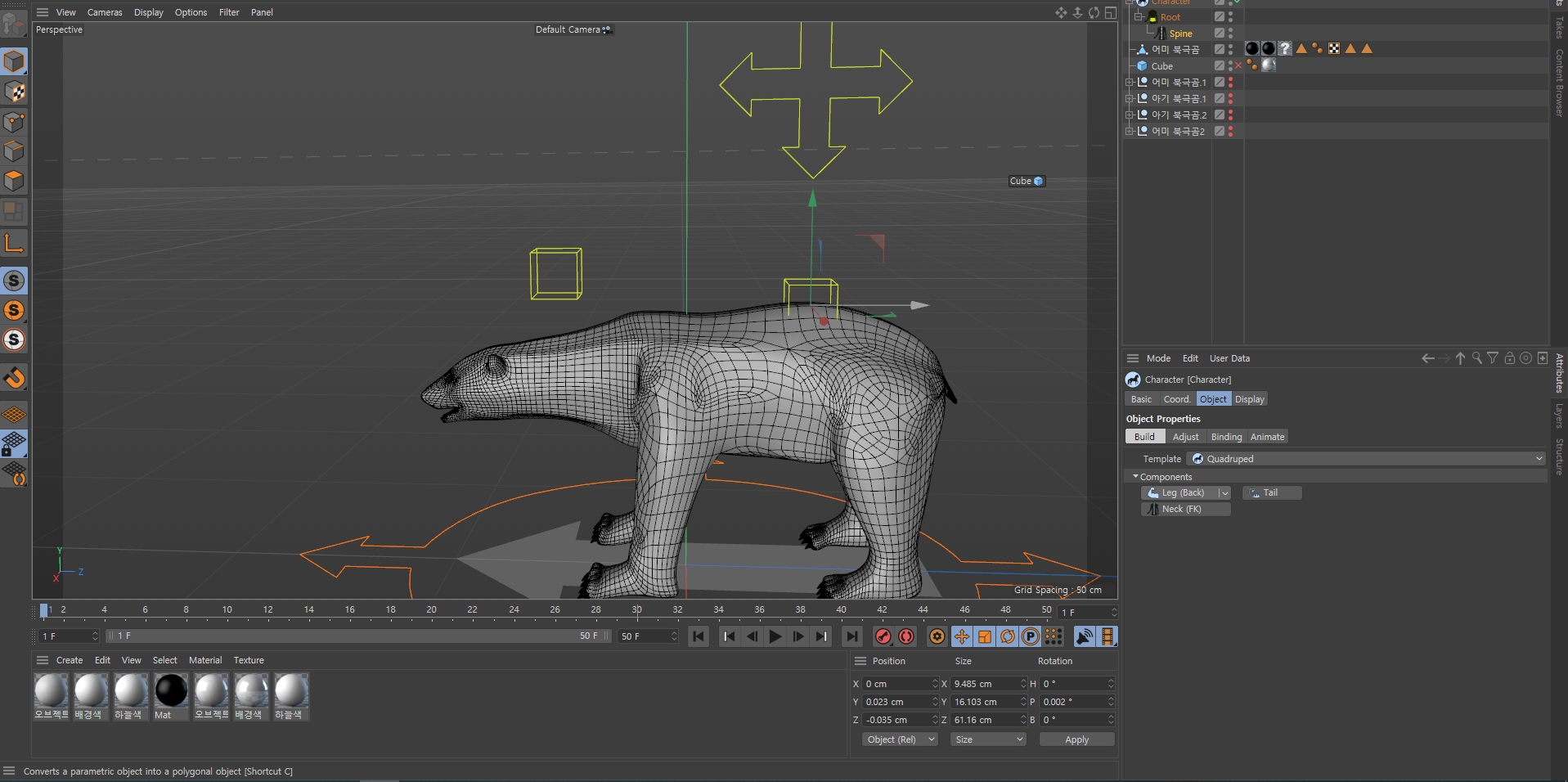This screenshot has width=1568, height=782.
Task: Collapse the Components section
Action: tap(1135, 476)
